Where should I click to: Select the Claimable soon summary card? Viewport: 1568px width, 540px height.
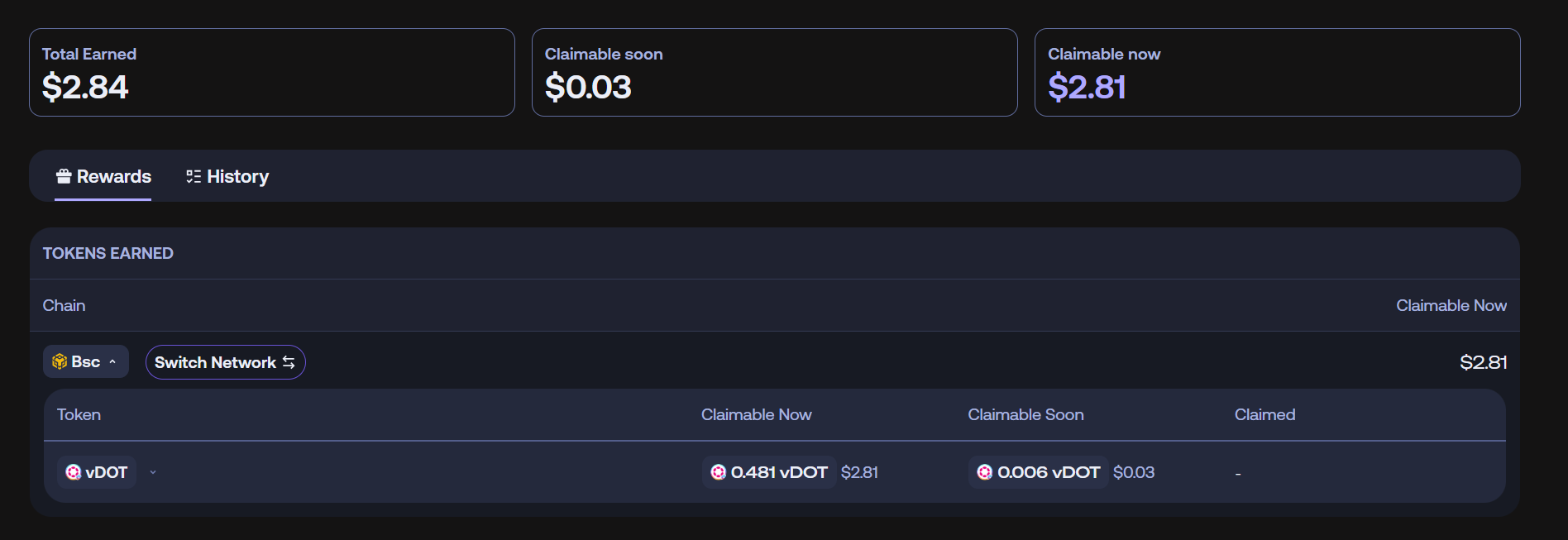[774, 72]
